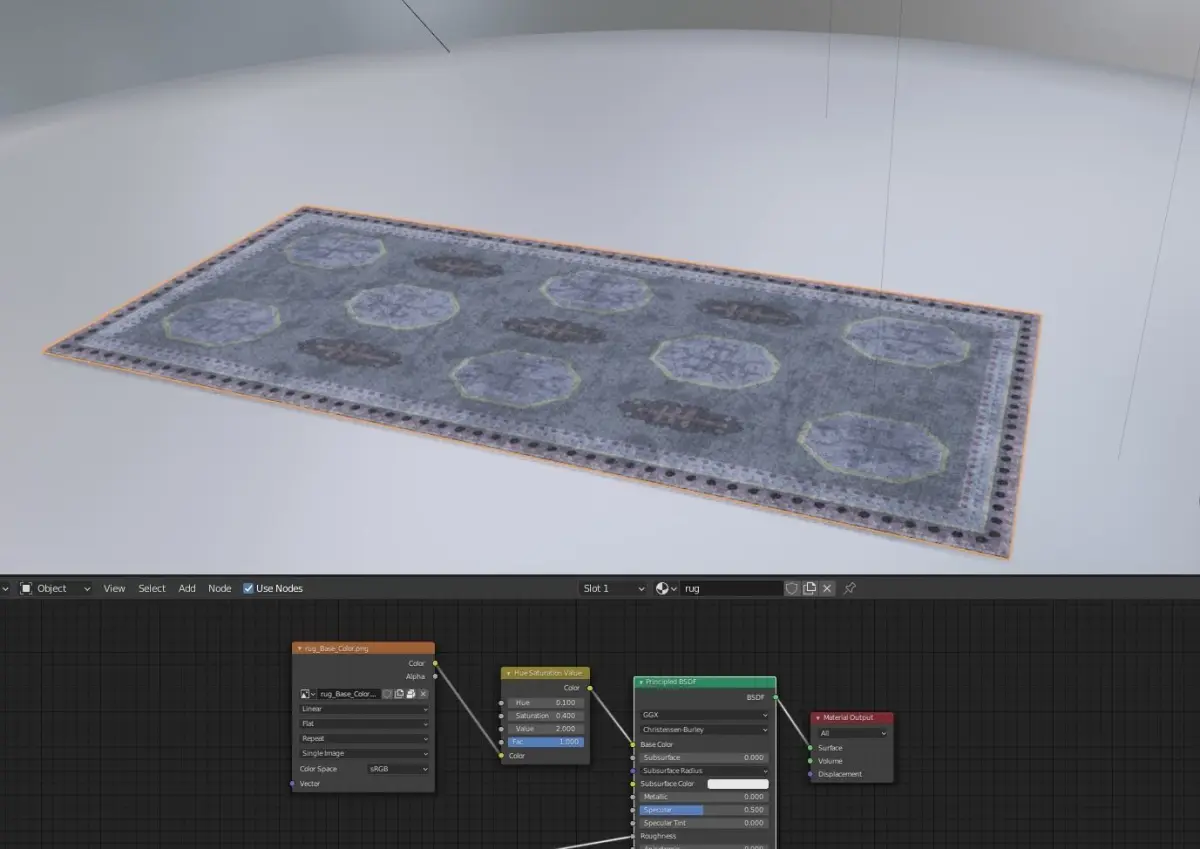The width and height of the screenshot is (1200, 849).
Task: Unlink image from the texture node
Action: [x=422, y=693]
